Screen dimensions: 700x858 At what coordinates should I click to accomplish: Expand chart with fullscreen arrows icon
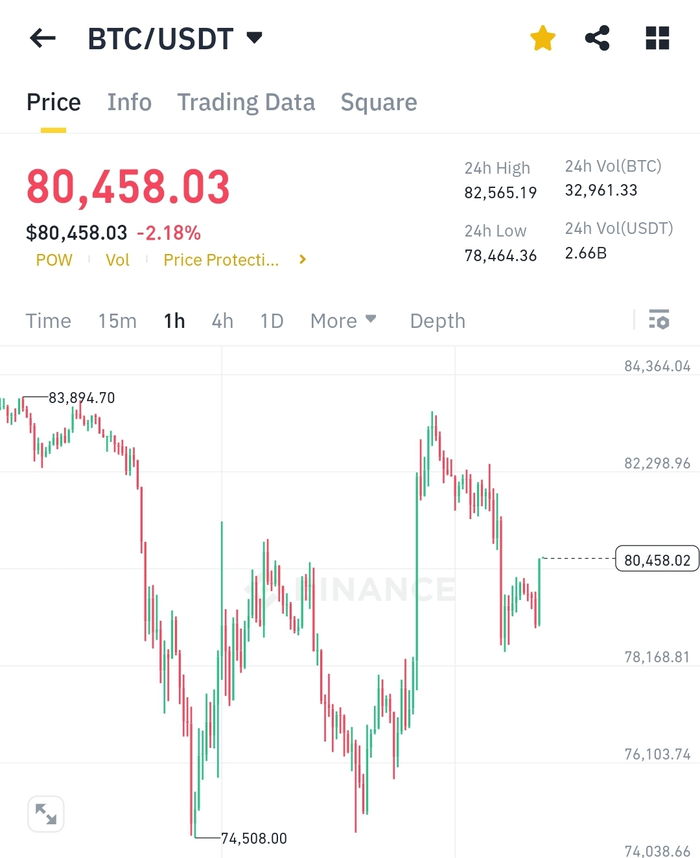click(x=46, y=814)
